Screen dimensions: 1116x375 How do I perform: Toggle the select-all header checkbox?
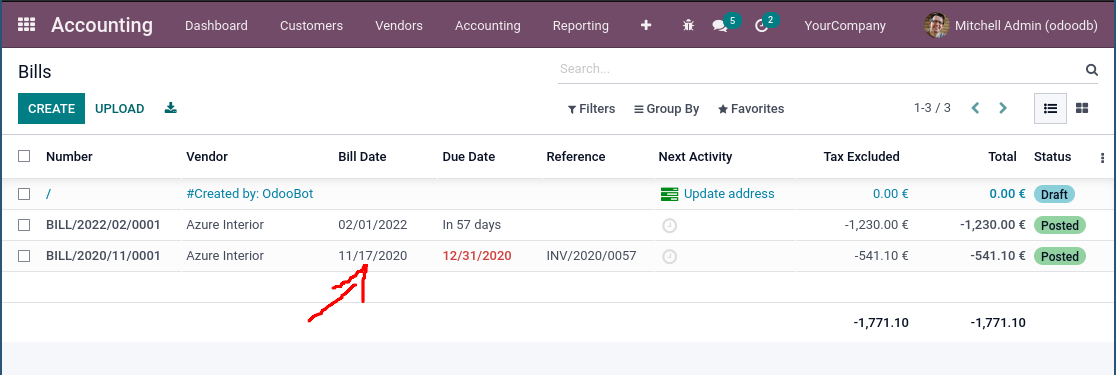(x=24, y=156)
